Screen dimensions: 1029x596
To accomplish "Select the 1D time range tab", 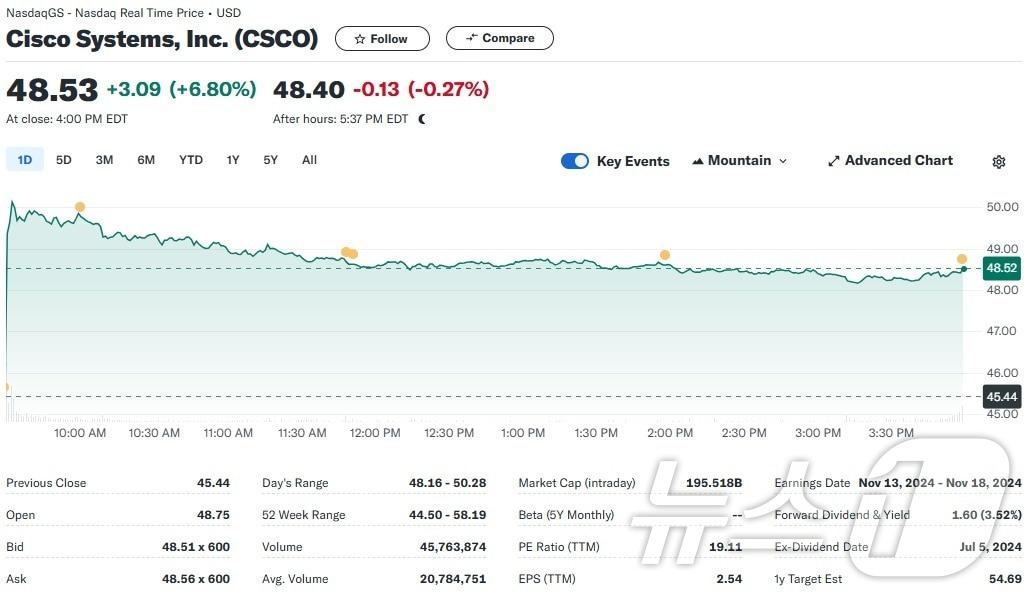I will point(25,160).
